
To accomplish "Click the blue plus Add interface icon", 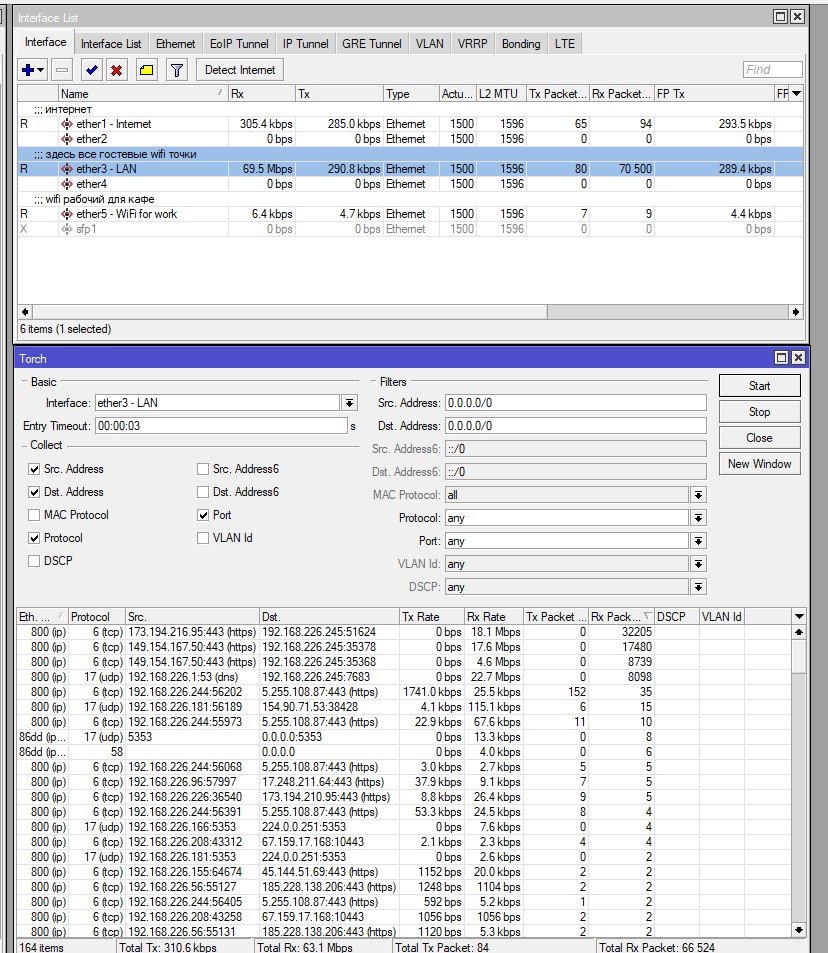I will click(x=29, y=70).
